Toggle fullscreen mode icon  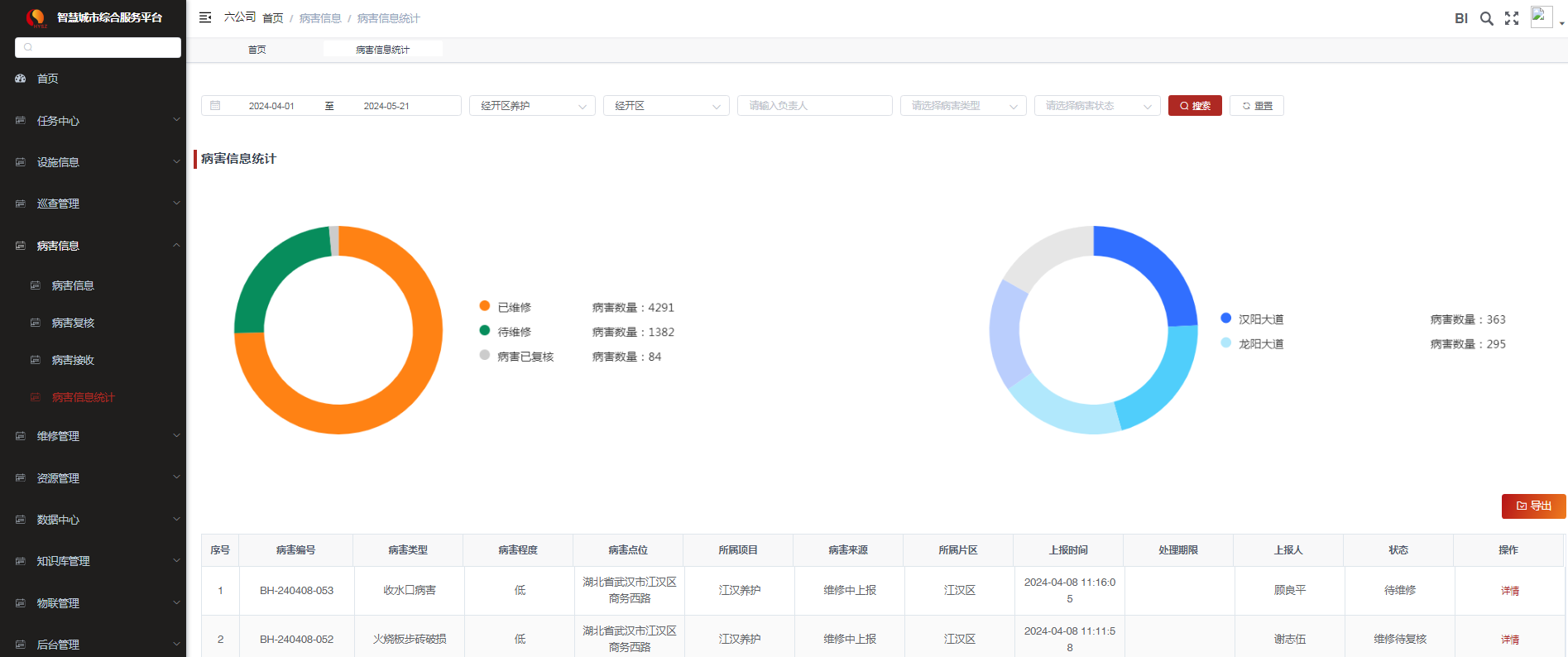click(x=1512, y=18)
